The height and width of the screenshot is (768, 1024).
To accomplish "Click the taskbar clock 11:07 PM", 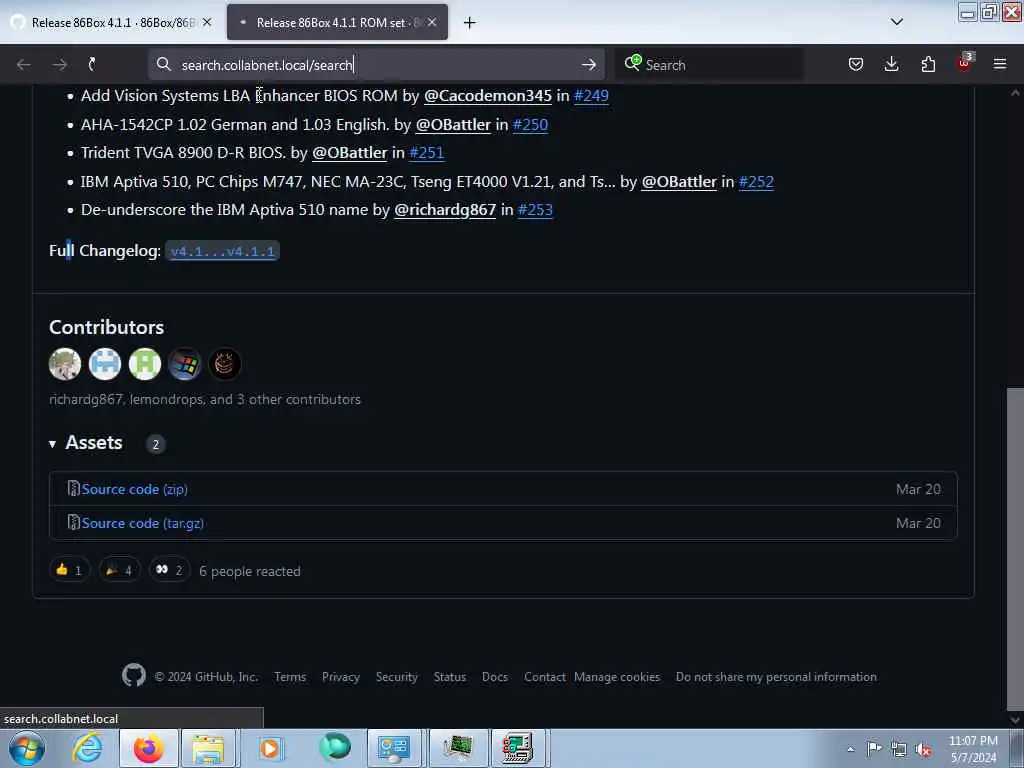I will pos(973,749).
